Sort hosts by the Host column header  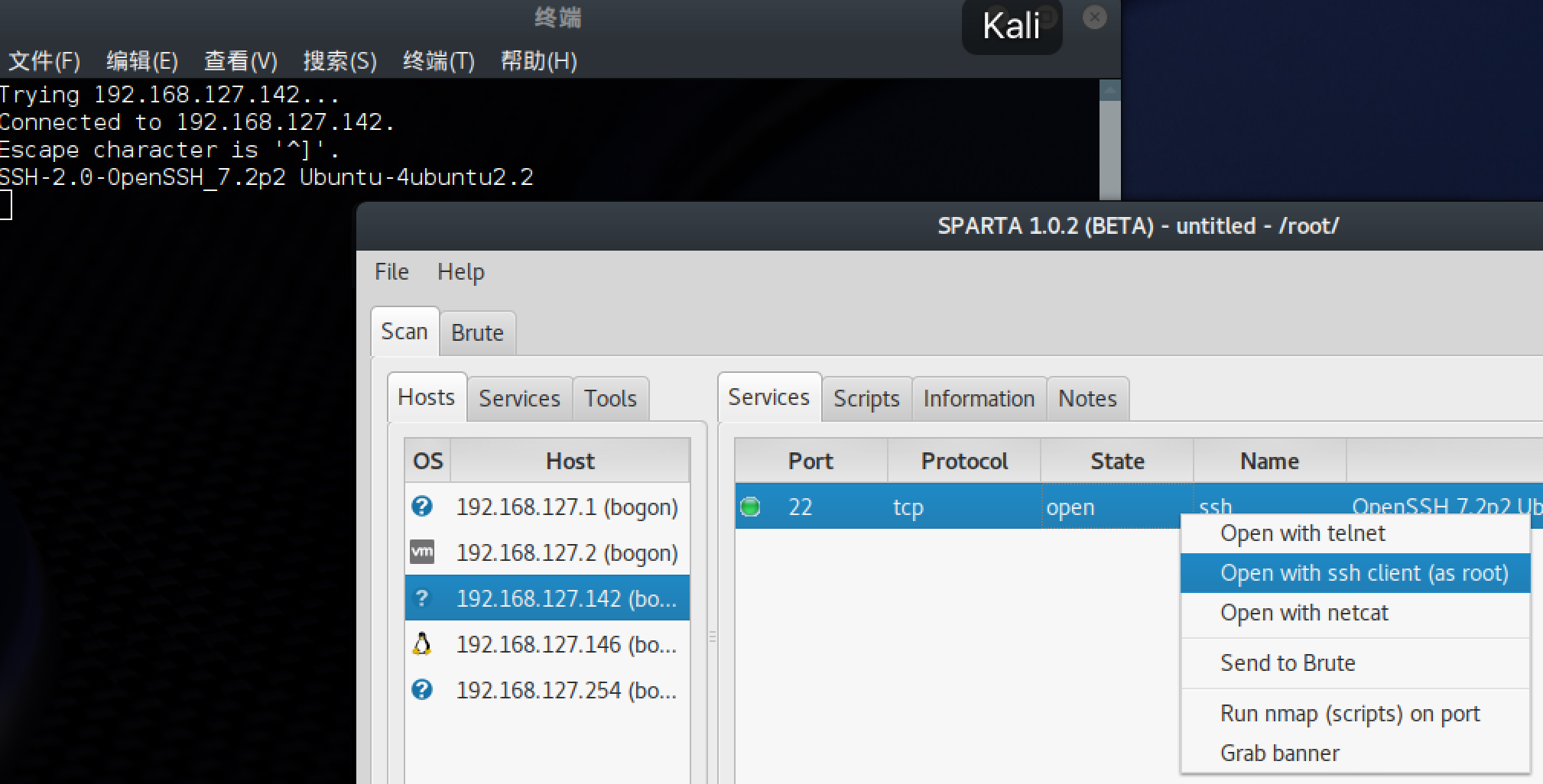pyautogui.click(x=570, y=461)
